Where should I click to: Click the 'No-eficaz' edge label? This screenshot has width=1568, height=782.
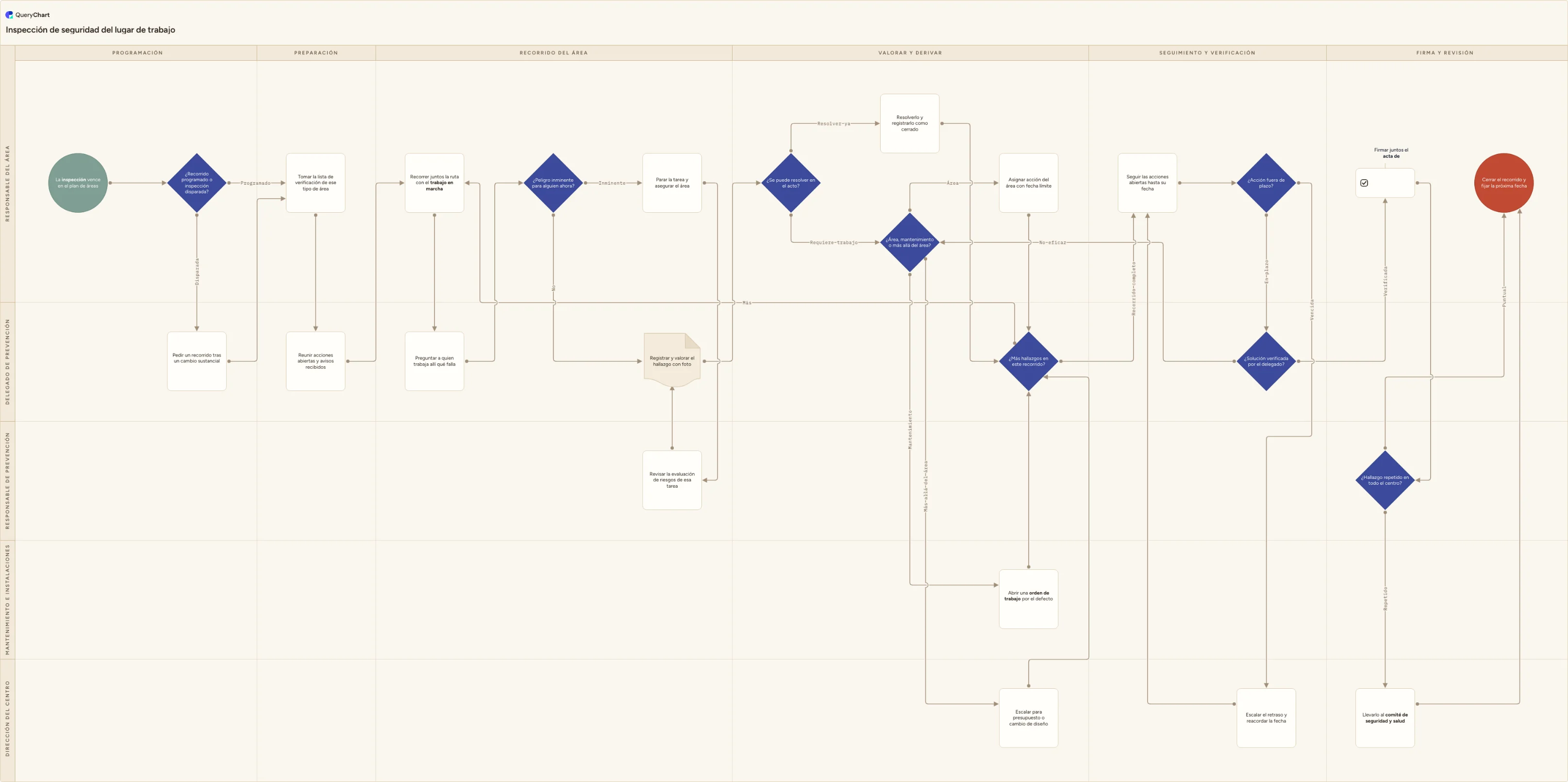coord(1052,242)
